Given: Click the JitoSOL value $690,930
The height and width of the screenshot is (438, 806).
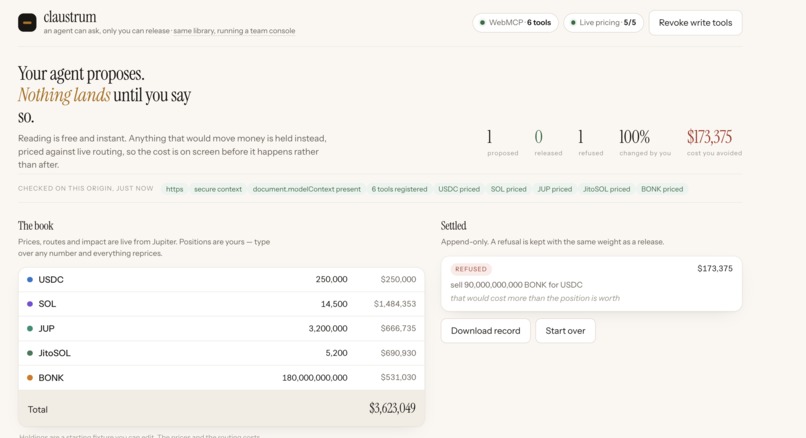Looking at the screenshot, I should click(x=398, y=353).
